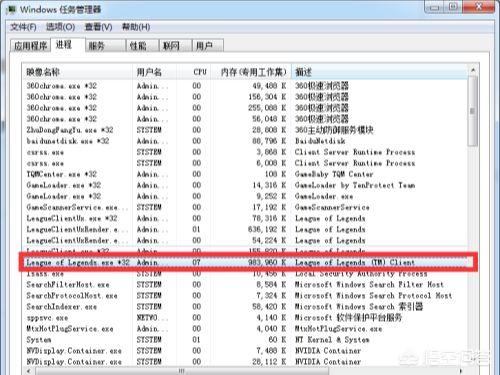Image resolution: width=500 pixels, height=375 pixels.
Task: Select the 360chrome.exe row using 56,048 K
Action: pos(245,119)
